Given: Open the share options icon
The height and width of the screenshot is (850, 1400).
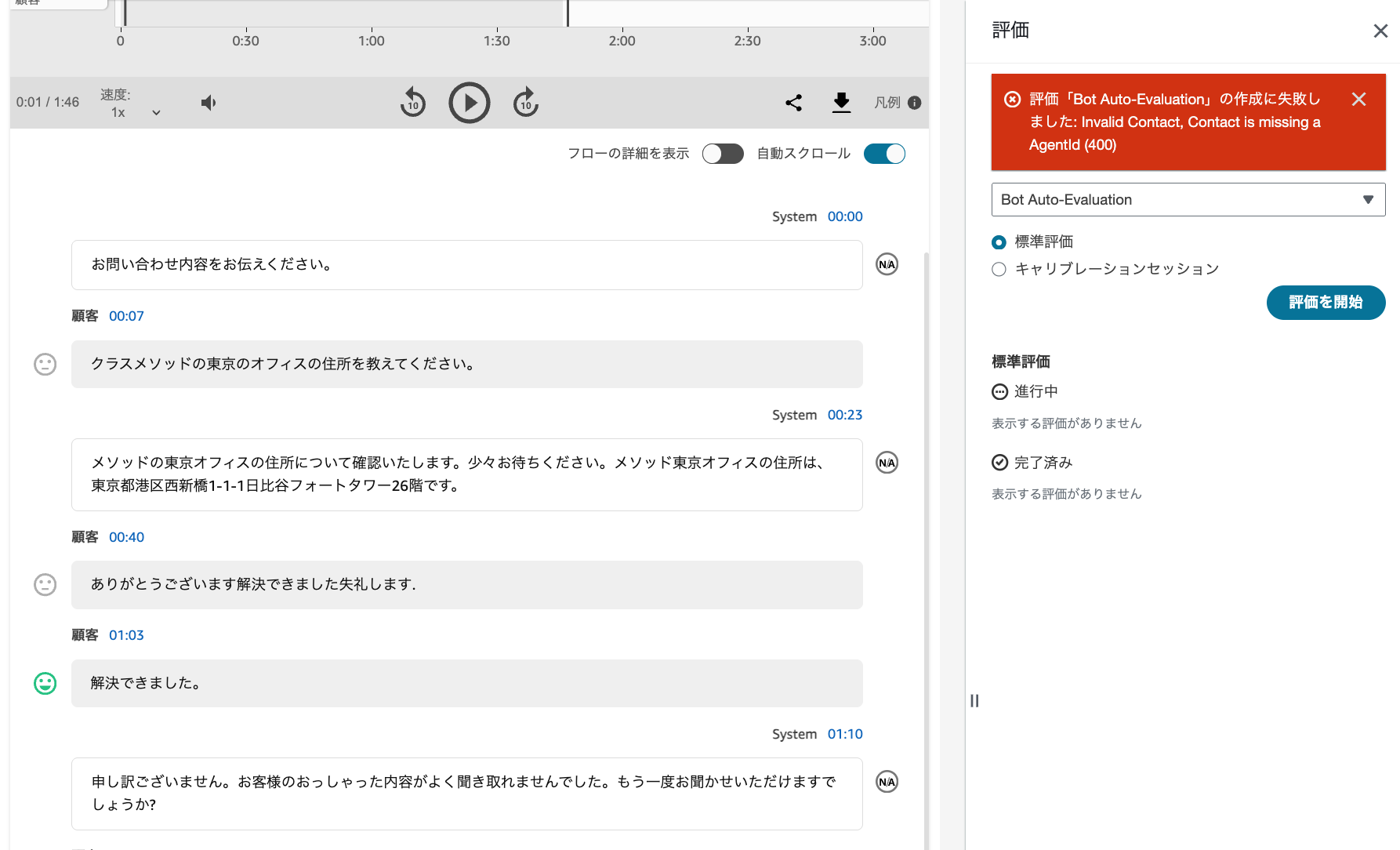Looking at the screenshot, I should 793,103.
